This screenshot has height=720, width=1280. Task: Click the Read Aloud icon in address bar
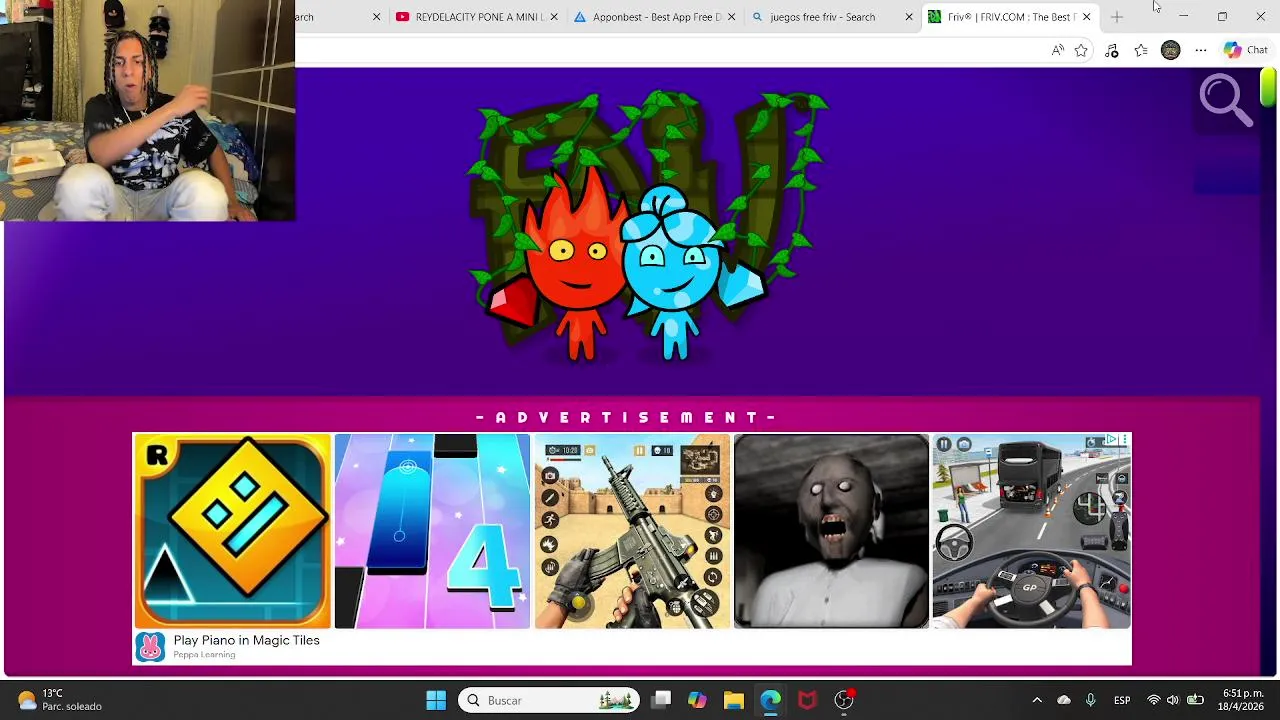tap(1058, 50)
